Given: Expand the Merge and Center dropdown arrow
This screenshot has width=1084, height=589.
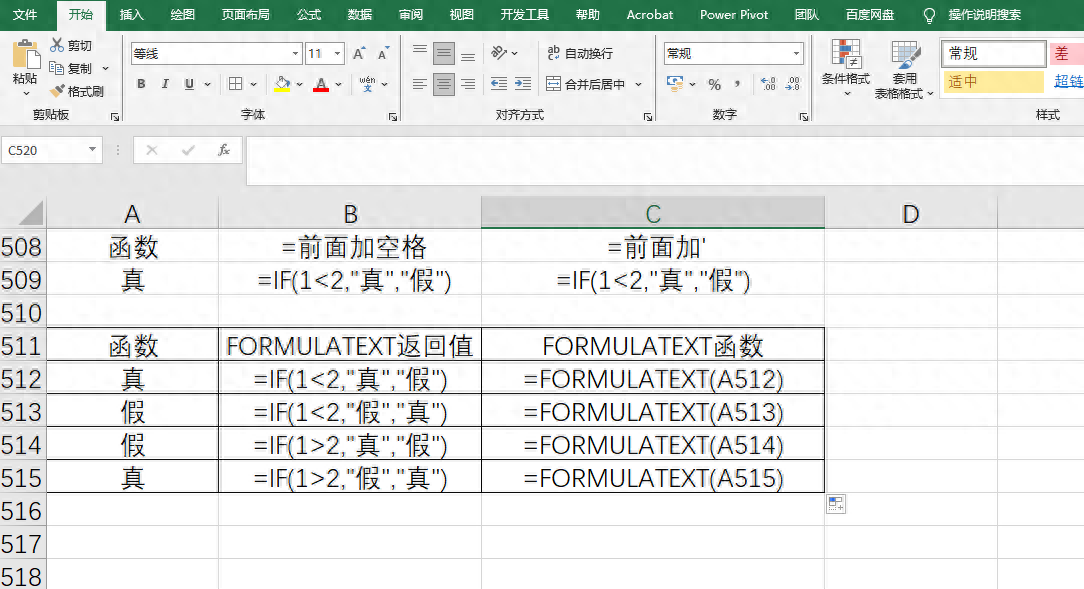Looking at the screenshot, I should click(638, 84).
